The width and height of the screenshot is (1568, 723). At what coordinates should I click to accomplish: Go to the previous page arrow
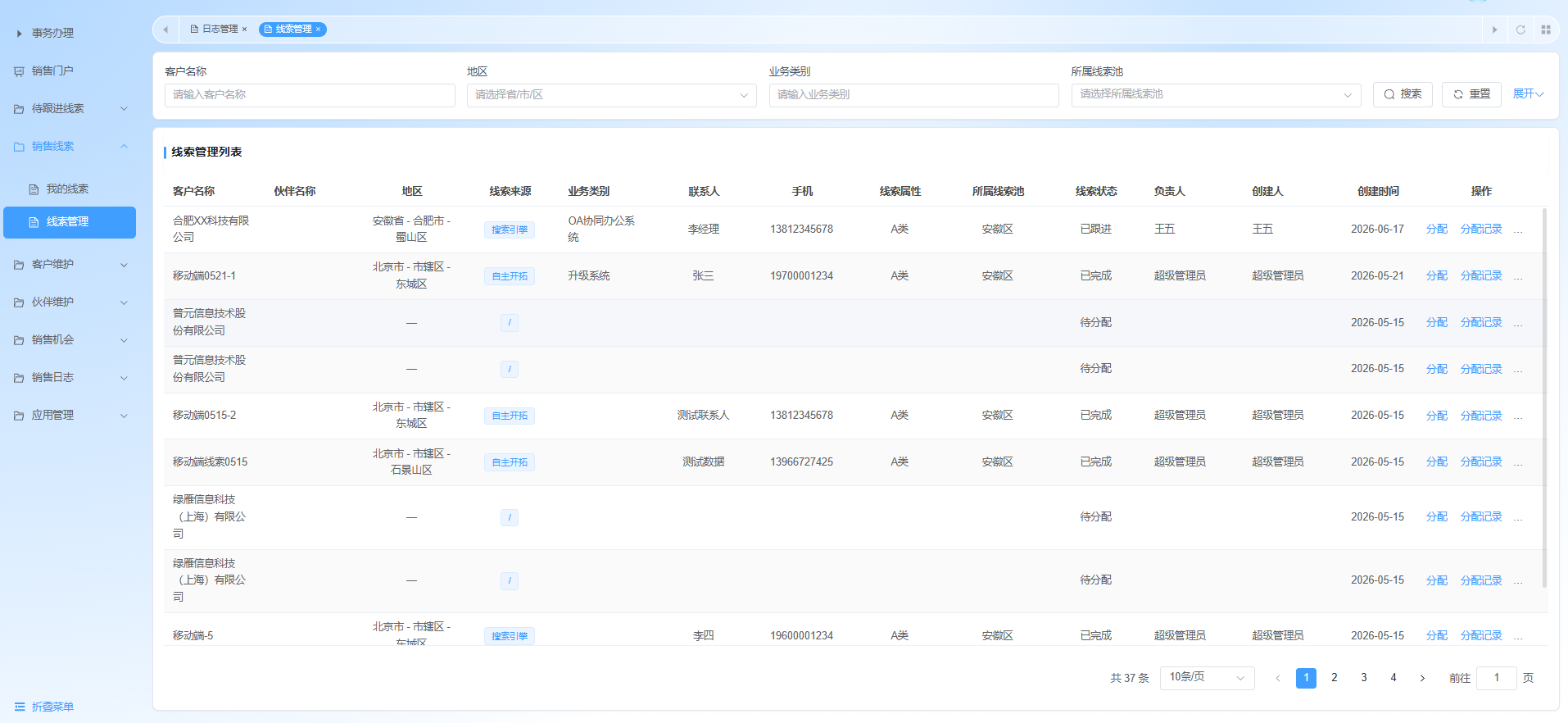click(1277, 678)
